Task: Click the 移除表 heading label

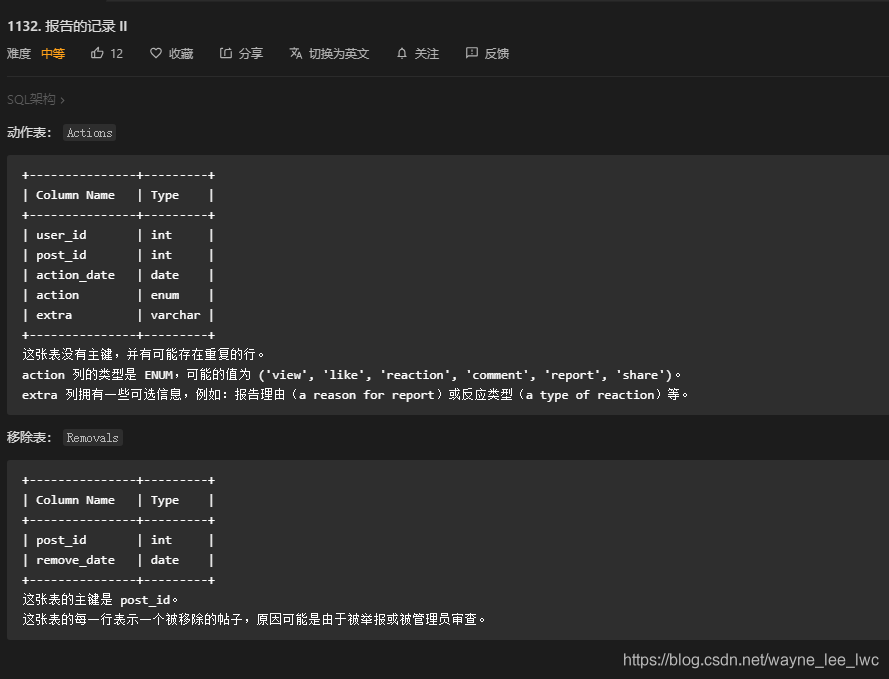Action: point(29,438)
